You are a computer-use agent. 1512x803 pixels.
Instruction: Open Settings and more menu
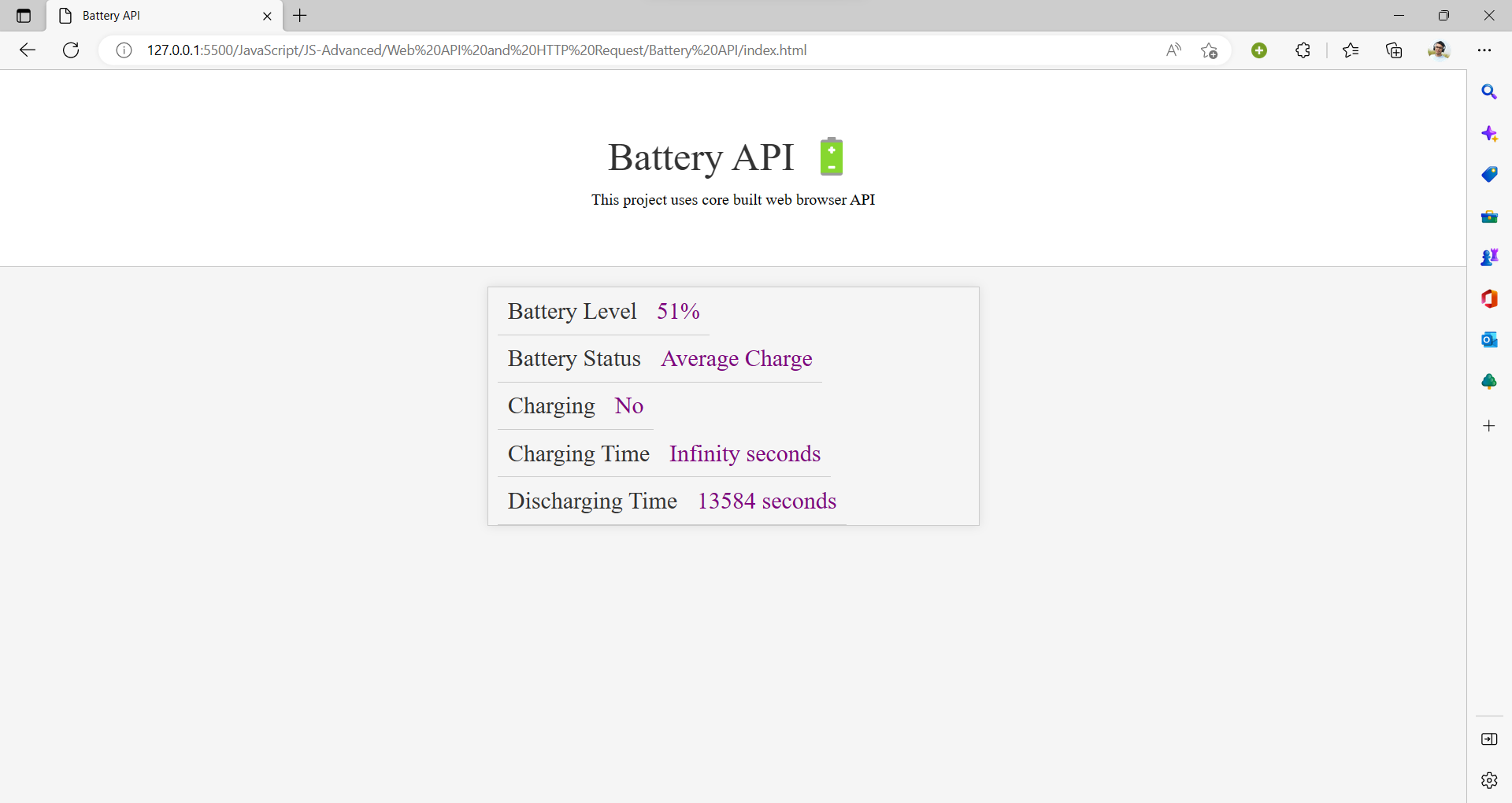tap(1484, 50)
